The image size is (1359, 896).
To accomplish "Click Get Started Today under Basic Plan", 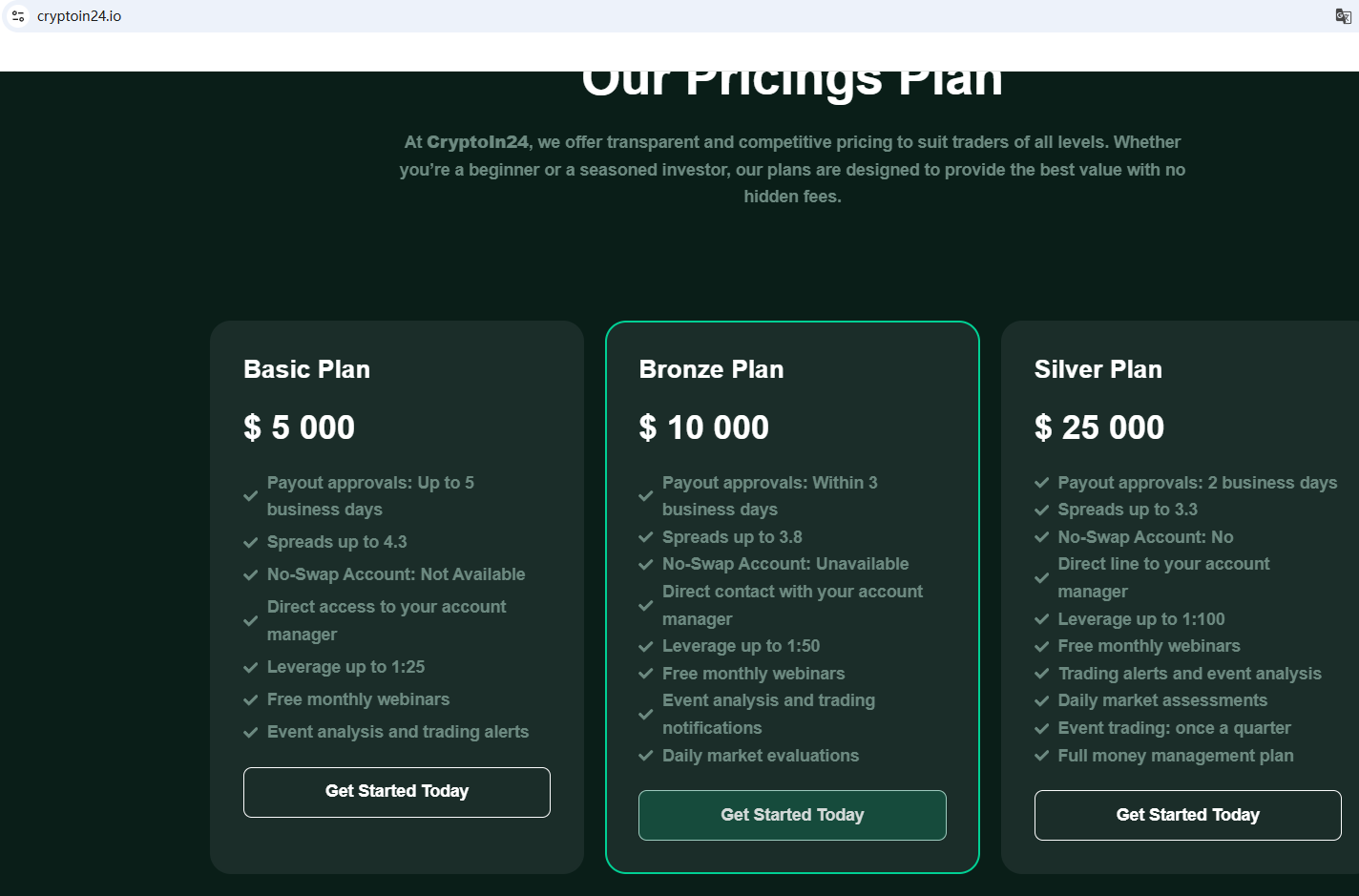I will 397,792.
